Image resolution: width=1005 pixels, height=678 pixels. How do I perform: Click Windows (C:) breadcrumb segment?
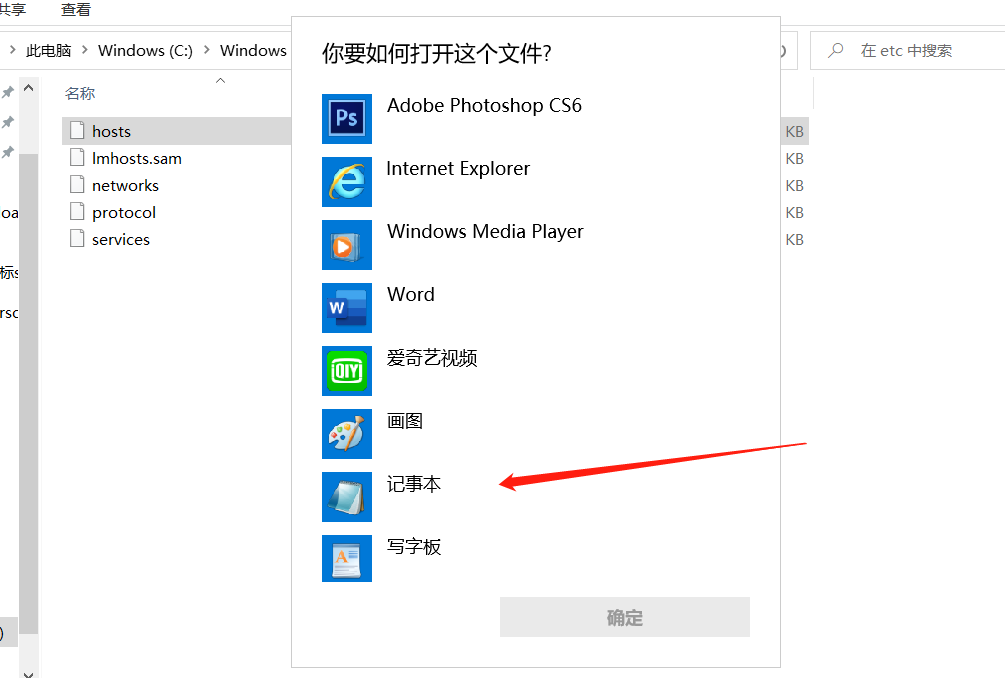pyautogui.click(x=145, y=51)
